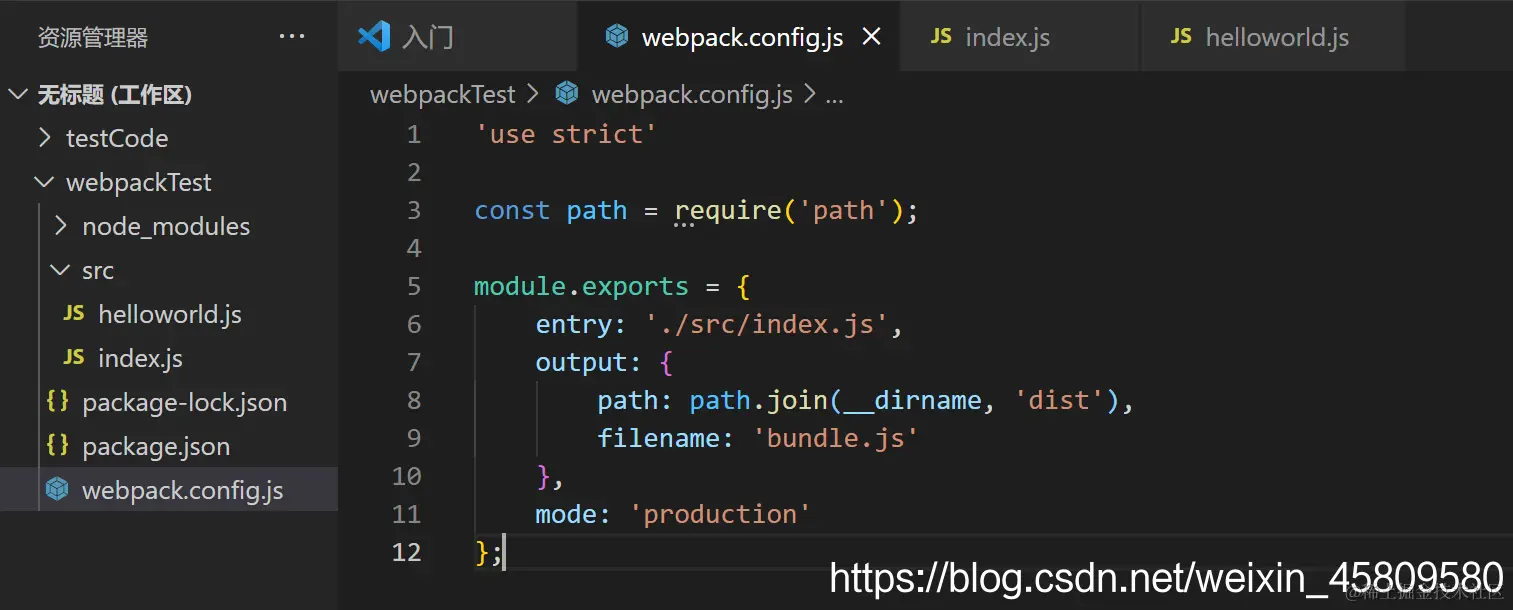Click 'production' string on line 11
The image size is (1513, 610).
(x=720, y=514)
